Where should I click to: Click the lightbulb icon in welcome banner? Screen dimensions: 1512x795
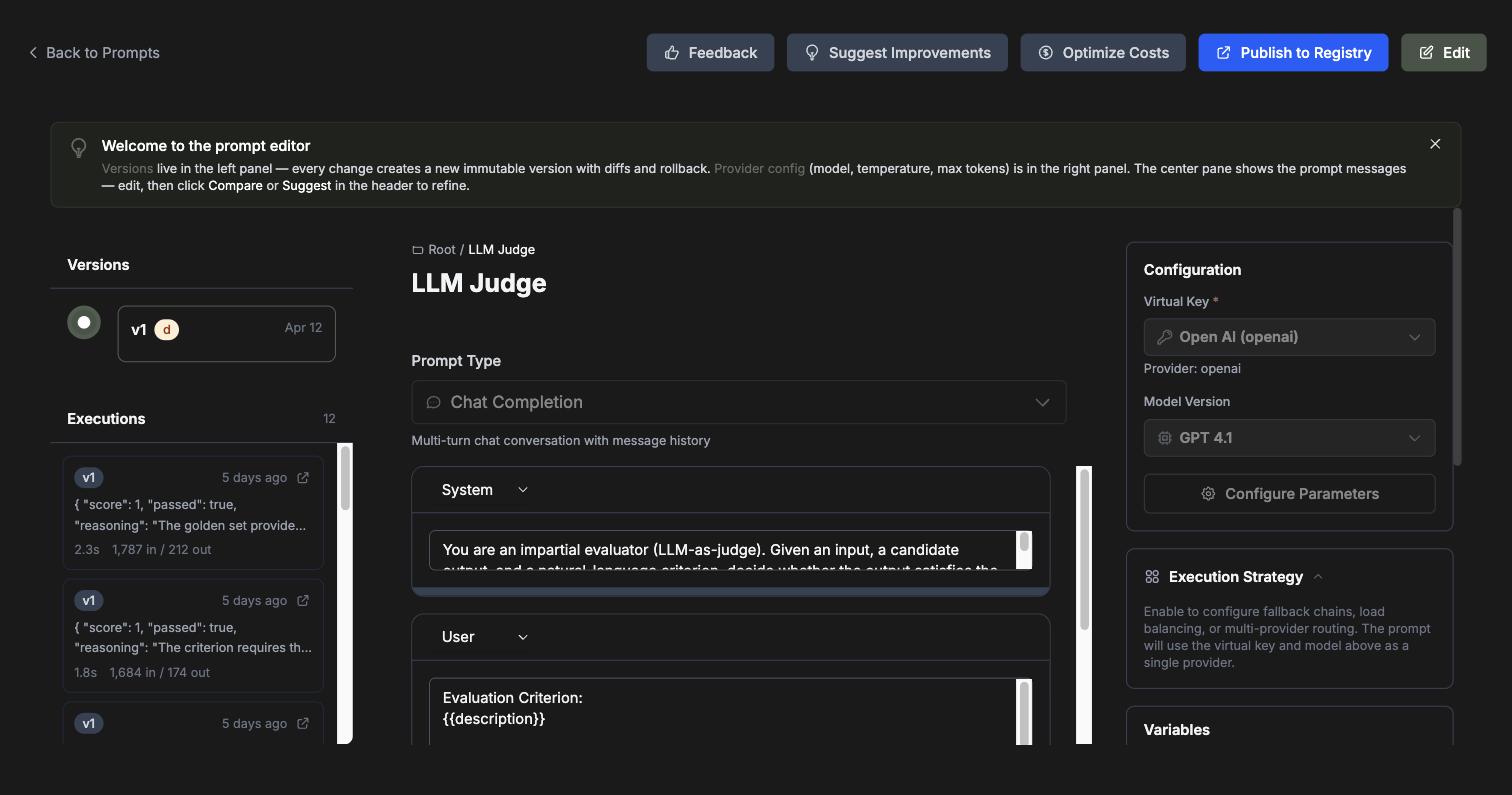click(79, 148)
